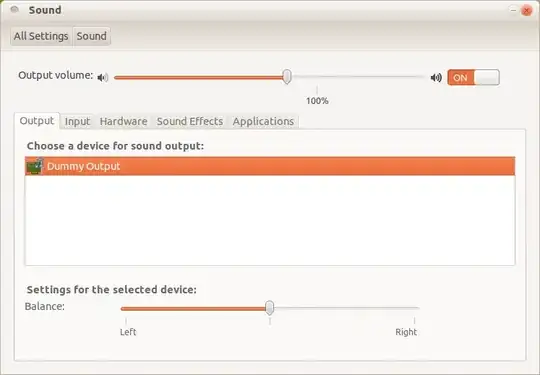Click the output volume slider handle
The width and height of the screenshot is (540, 375).
pos(287,76)
